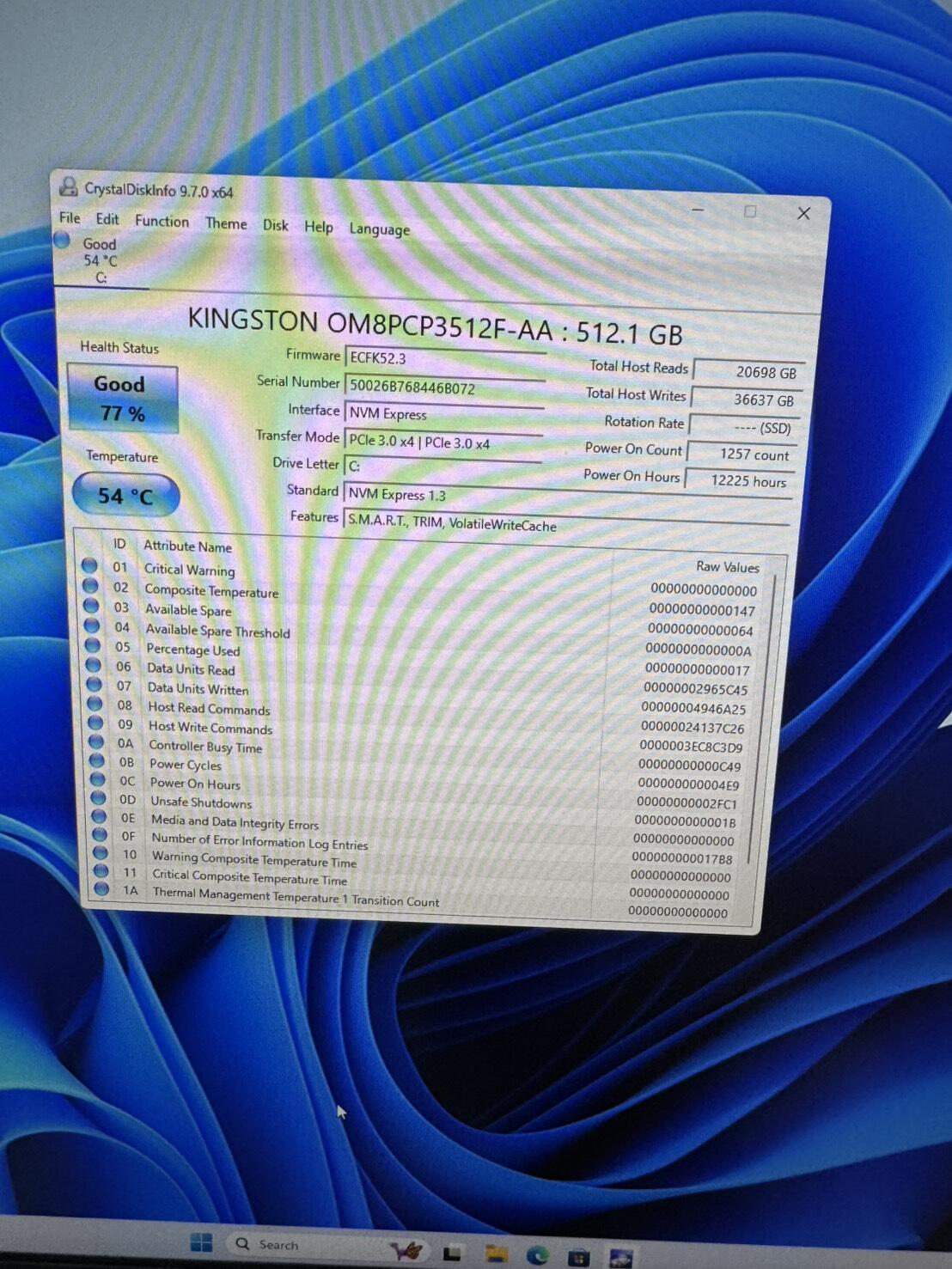Open File Explorer from the taskbar

495,1254
